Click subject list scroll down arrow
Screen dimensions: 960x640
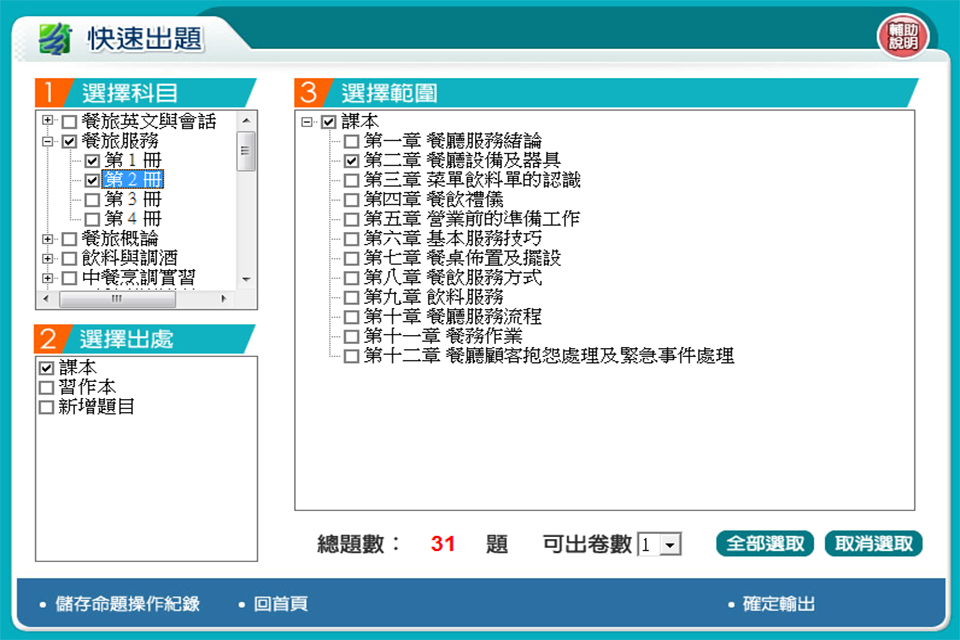(x=246, y=279)
